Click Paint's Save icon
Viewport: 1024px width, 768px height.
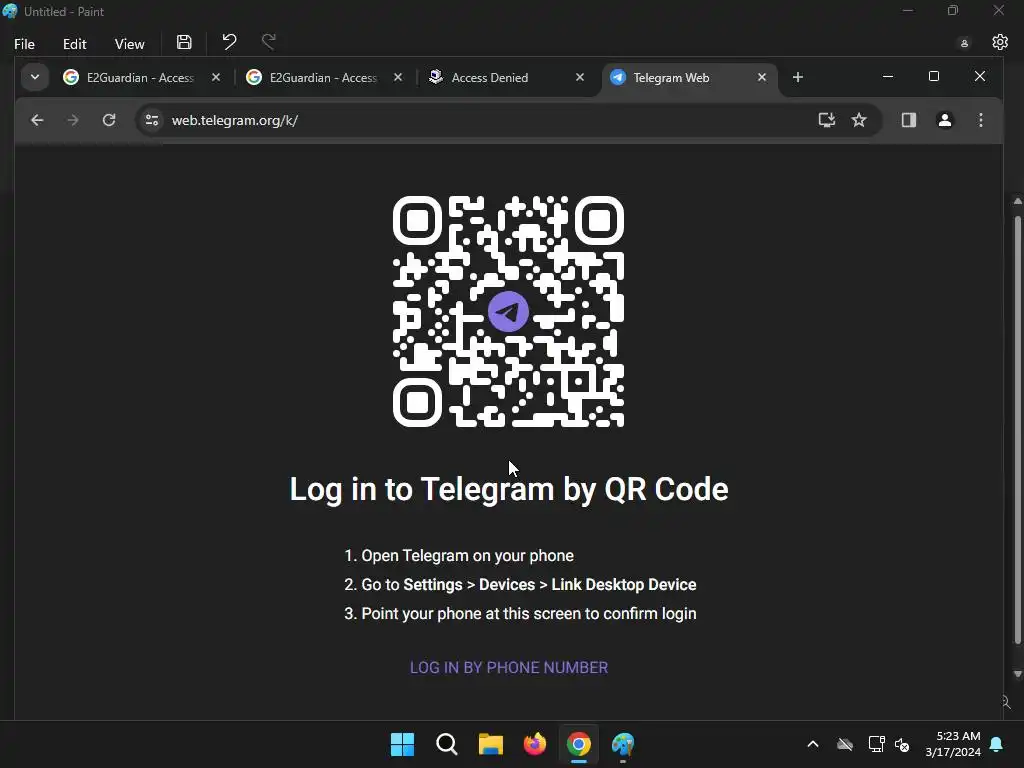(x=184, y=42)
